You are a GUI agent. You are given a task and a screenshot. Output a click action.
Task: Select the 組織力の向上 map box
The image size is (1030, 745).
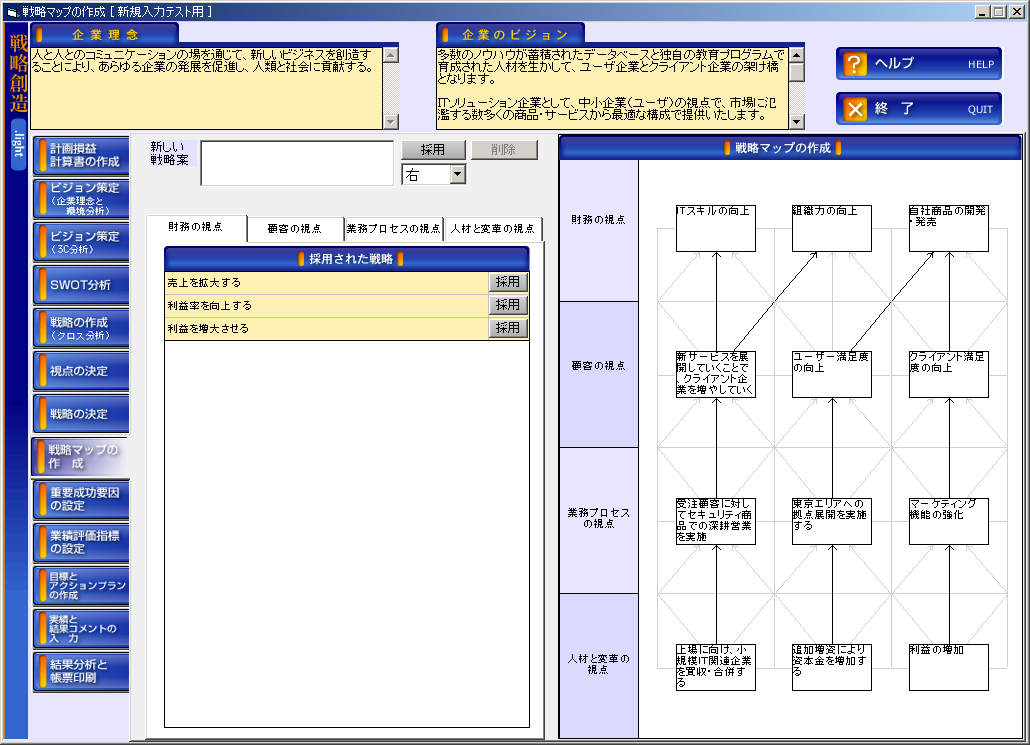832,229
